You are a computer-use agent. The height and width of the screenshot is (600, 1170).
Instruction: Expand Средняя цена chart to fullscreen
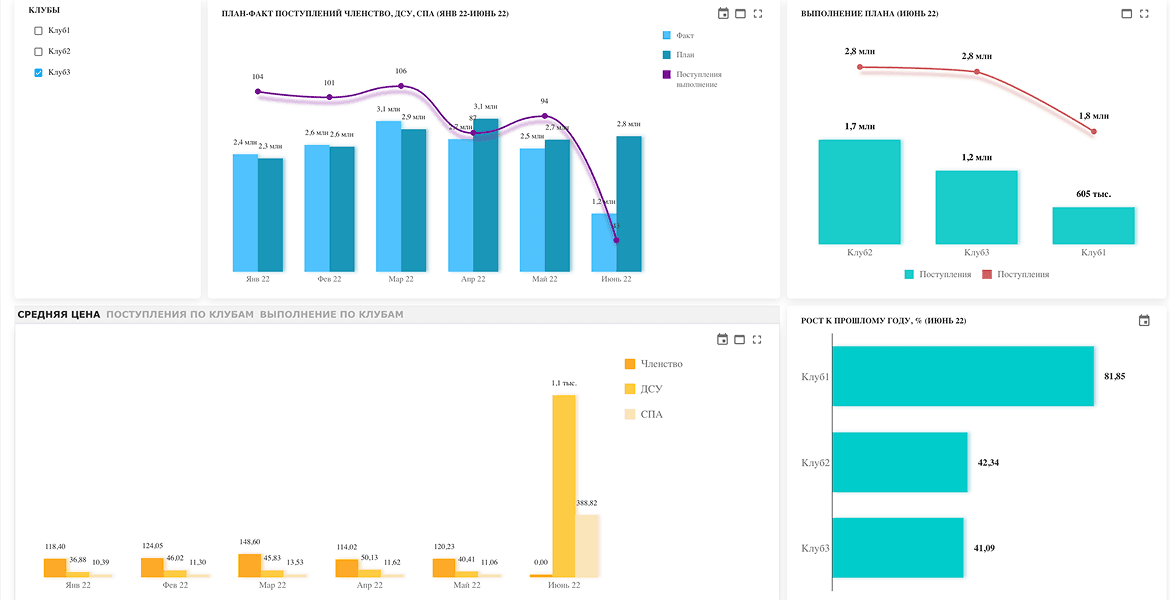(x=757, y=340)
